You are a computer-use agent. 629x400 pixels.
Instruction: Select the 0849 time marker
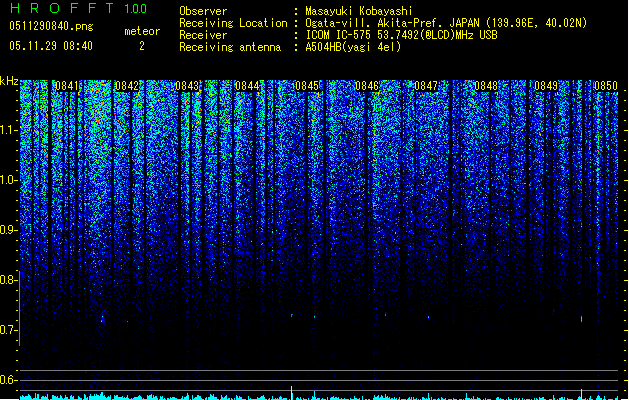click(546, 86)
